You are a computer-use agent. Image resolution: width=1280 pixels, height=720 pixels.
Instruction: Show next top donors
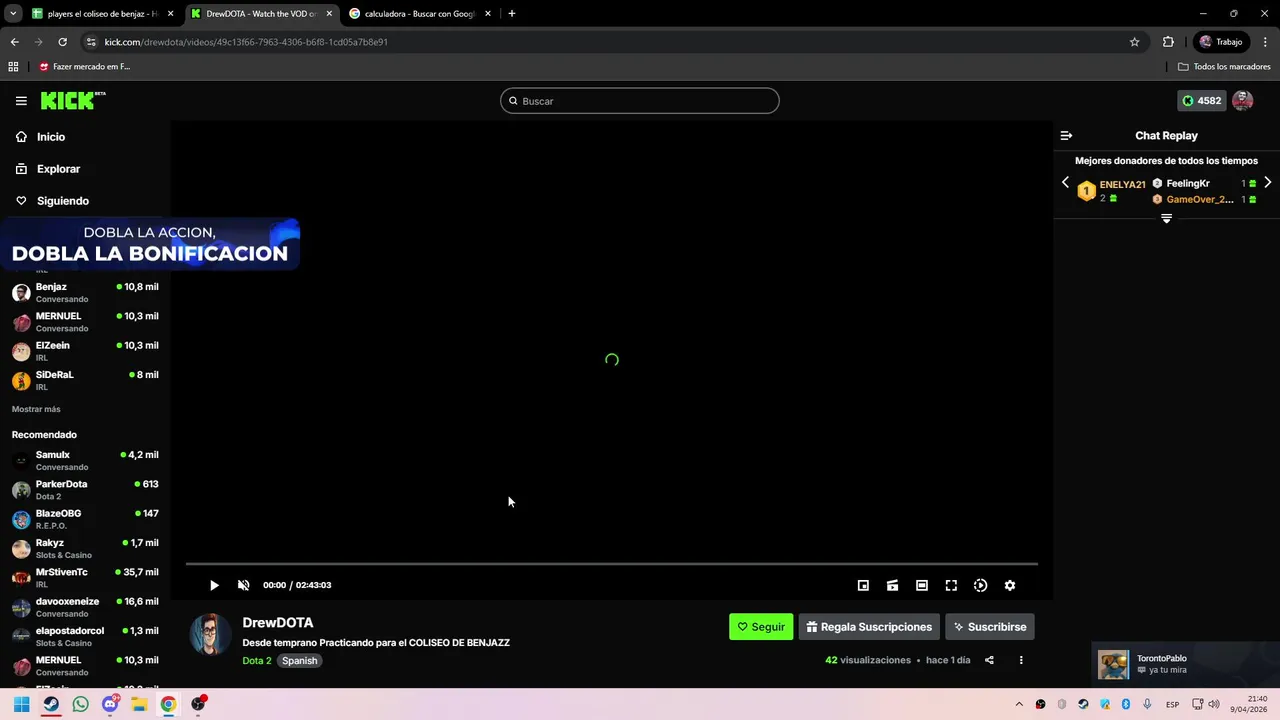(x=1267, y=183)
